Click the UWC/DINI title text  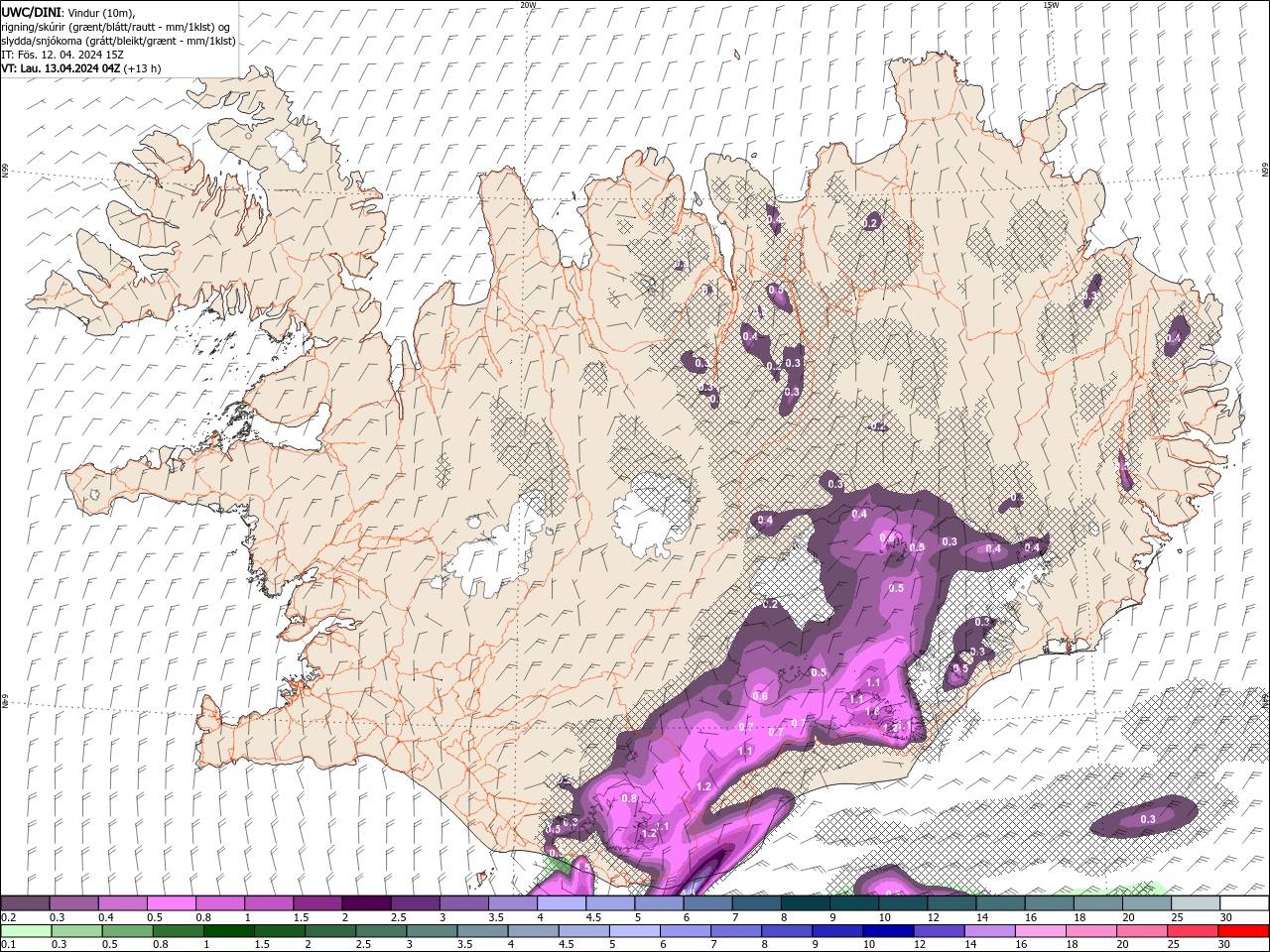pyautogui.click(x=31, y=12)
